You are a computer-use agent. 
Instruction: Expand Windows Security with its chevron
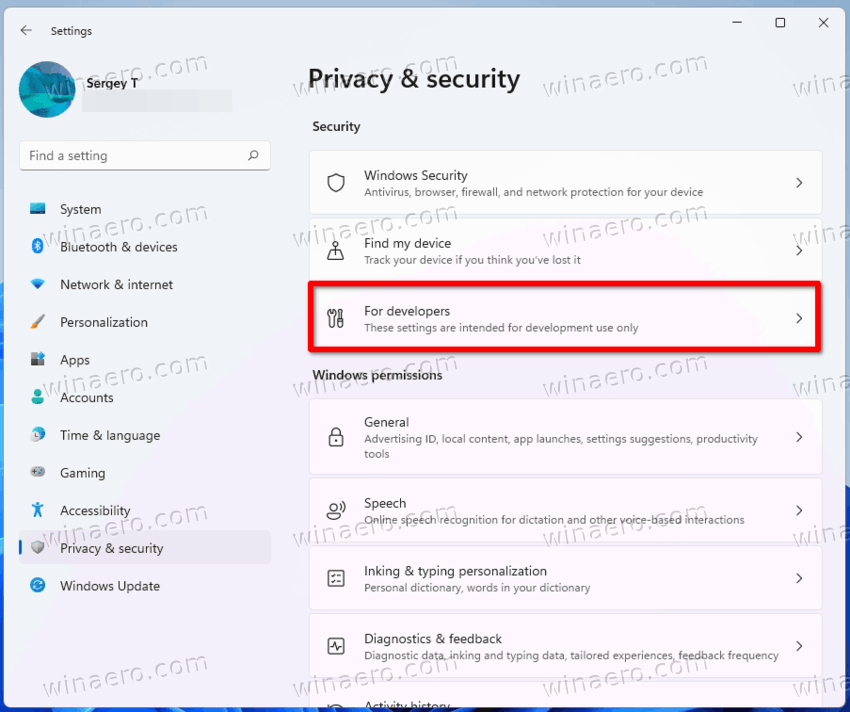coord(799,183)
